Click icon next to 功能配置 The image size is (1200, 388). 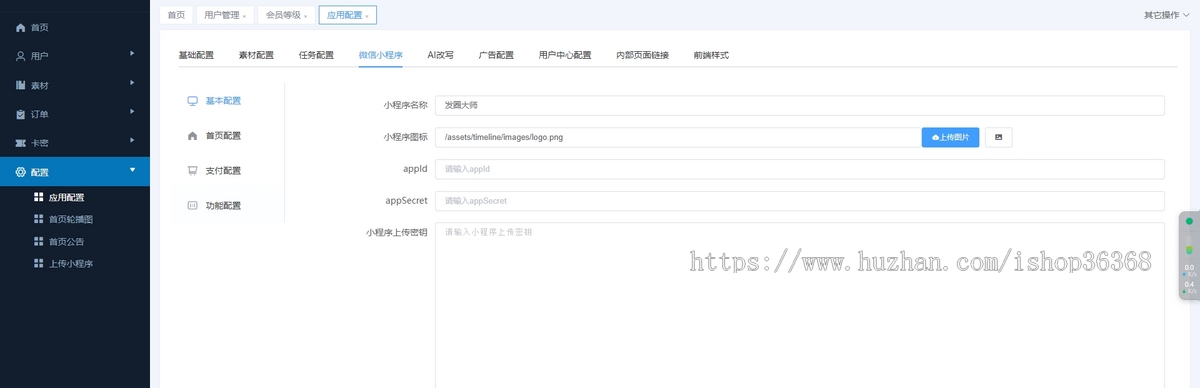point(192,205)
